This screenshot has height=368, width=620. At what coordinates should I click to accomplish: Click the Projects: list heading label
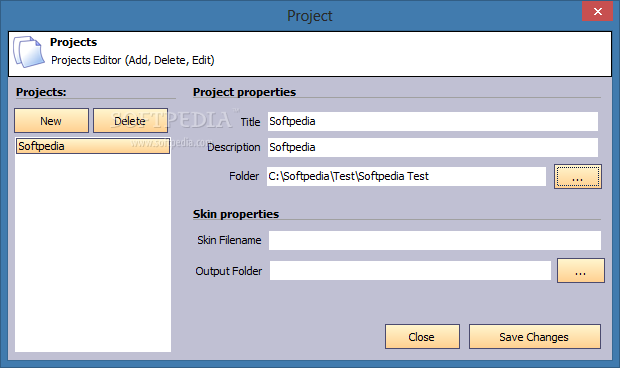(x=41, y=92)
